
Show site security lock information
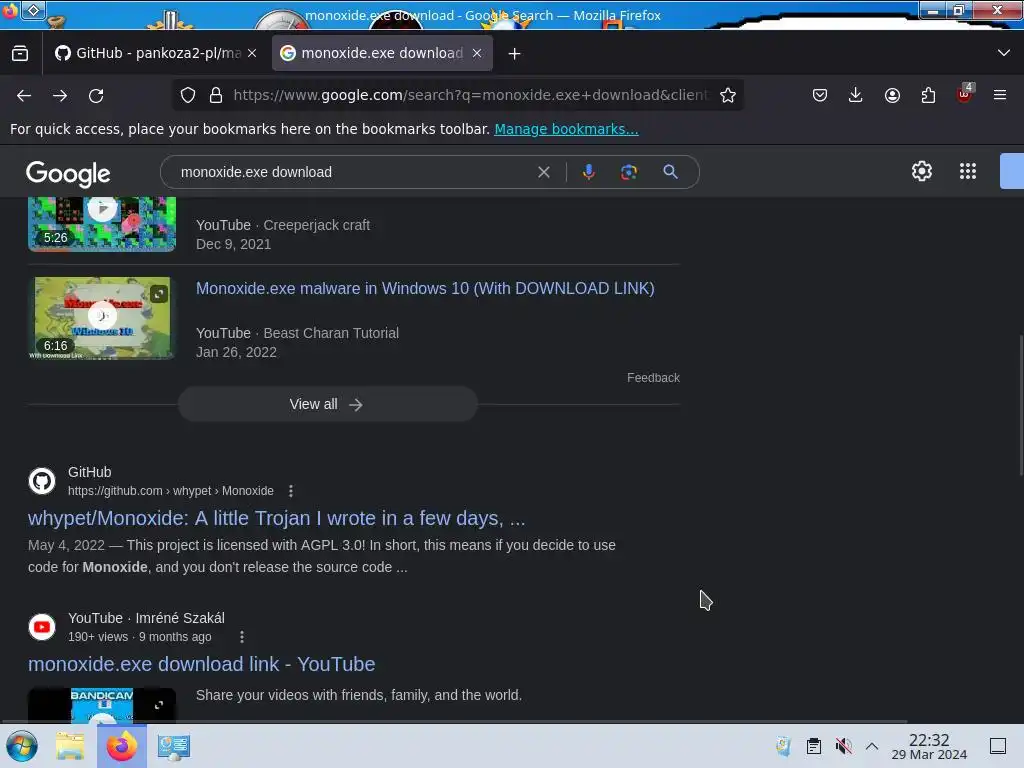[216, 95]
